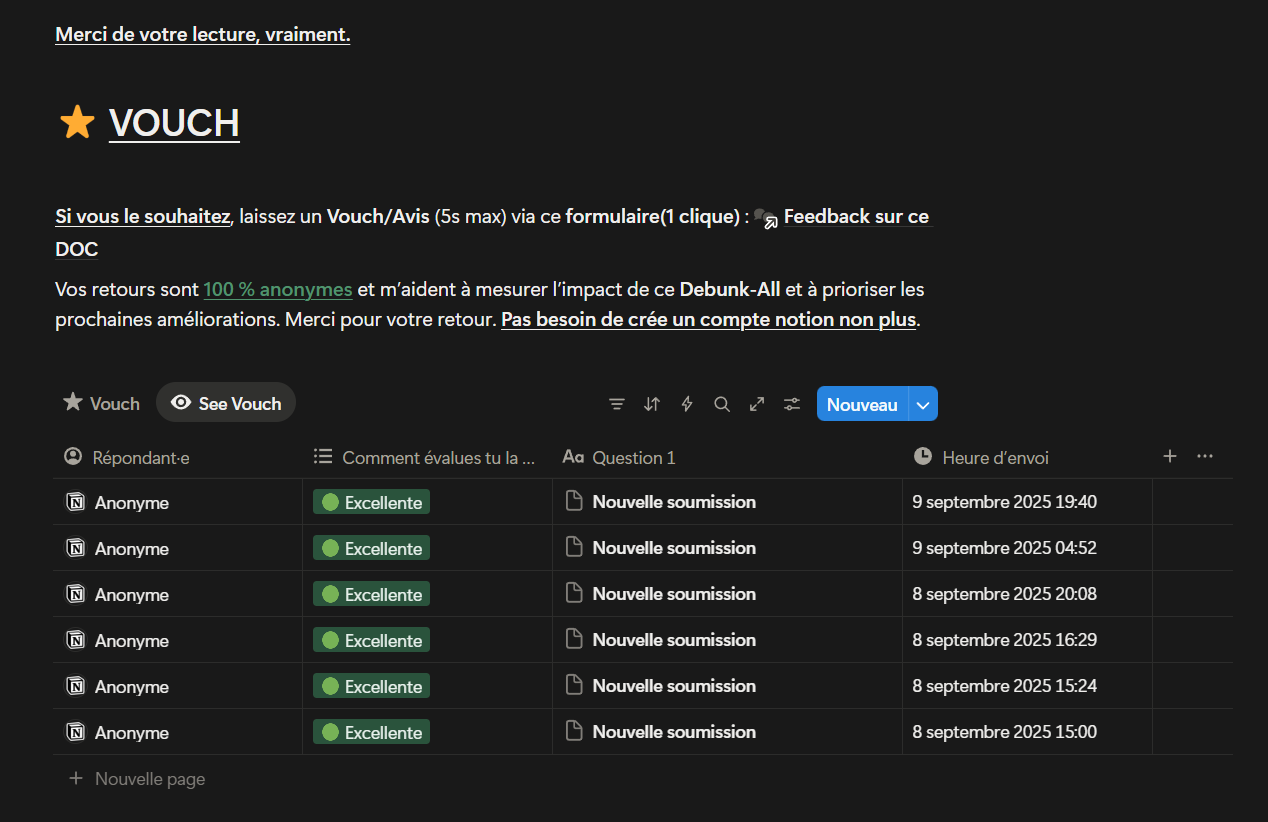The height and width of the screenshot is (822, 1268).
Task: Click Excellente tag in first row
Action: pos(372,502)
